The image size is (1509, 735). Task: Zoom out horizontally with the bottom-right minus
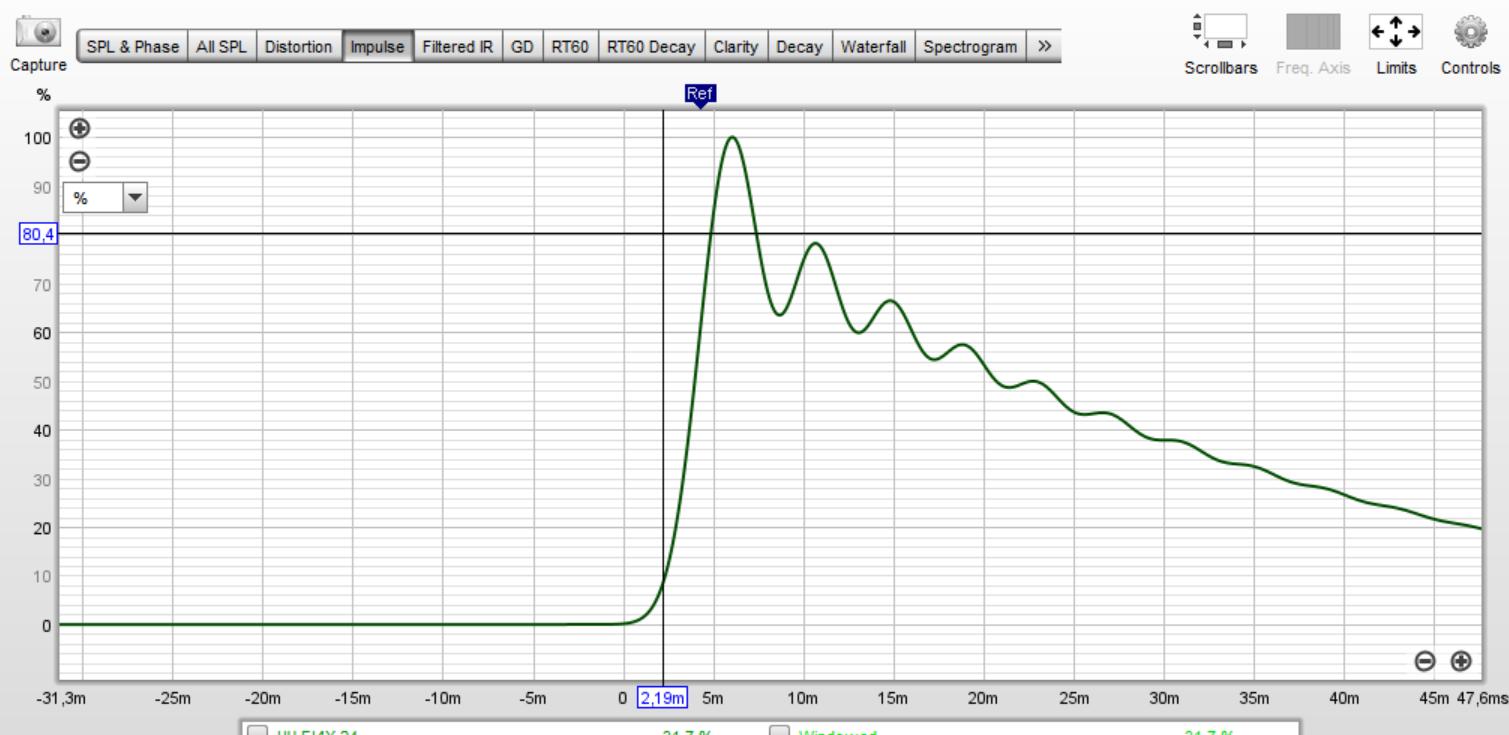(1426, 660)
